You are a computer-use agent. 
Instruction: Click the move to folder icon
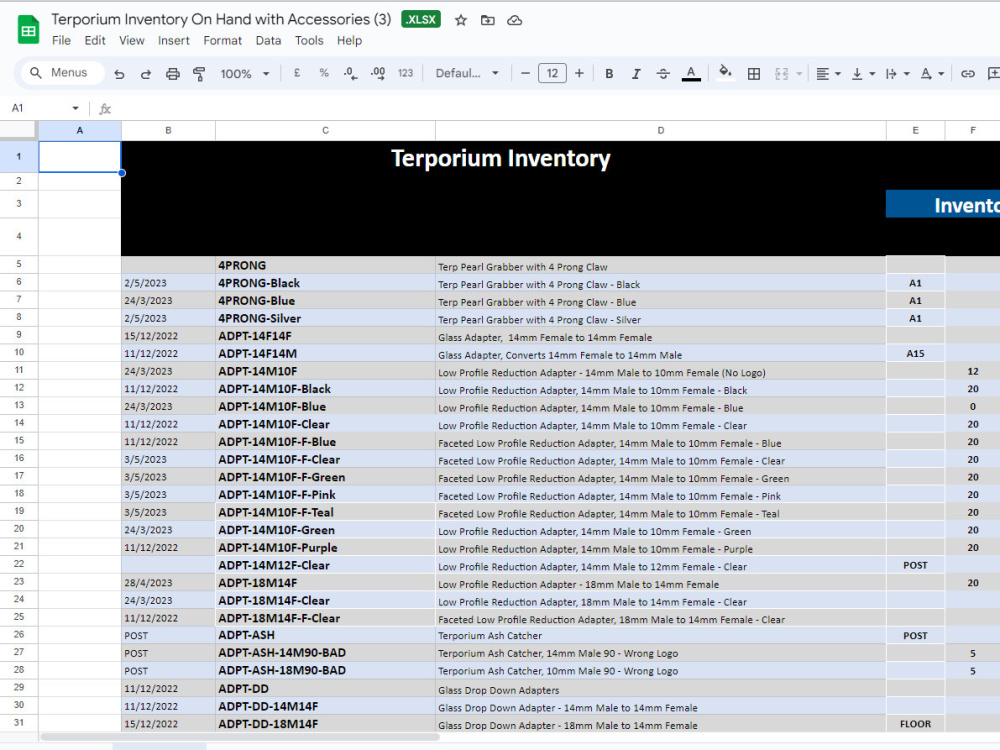pos(487,20)
